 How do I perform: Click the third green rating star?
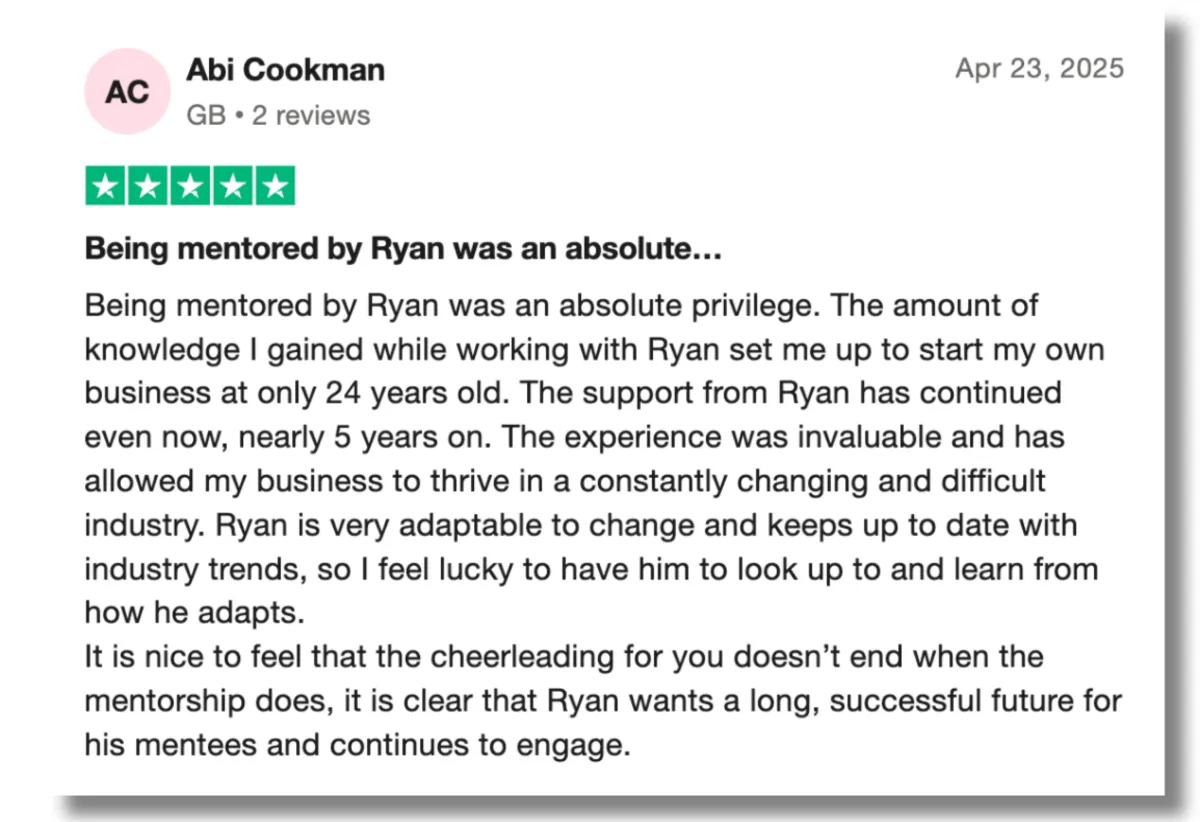click(190, 186)
